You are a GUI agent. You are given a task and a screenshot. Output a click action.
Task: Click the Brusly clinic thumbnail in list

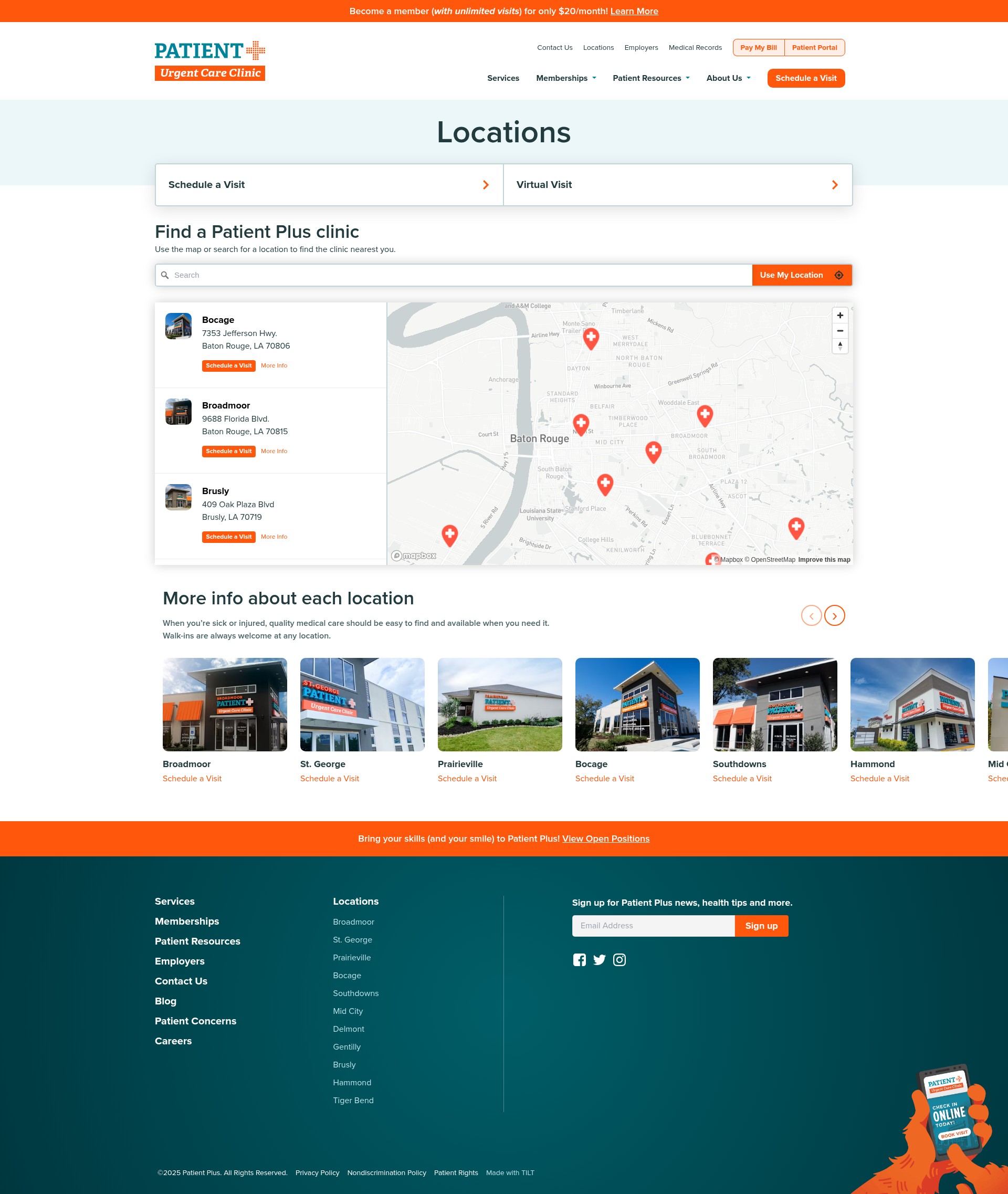178,497
